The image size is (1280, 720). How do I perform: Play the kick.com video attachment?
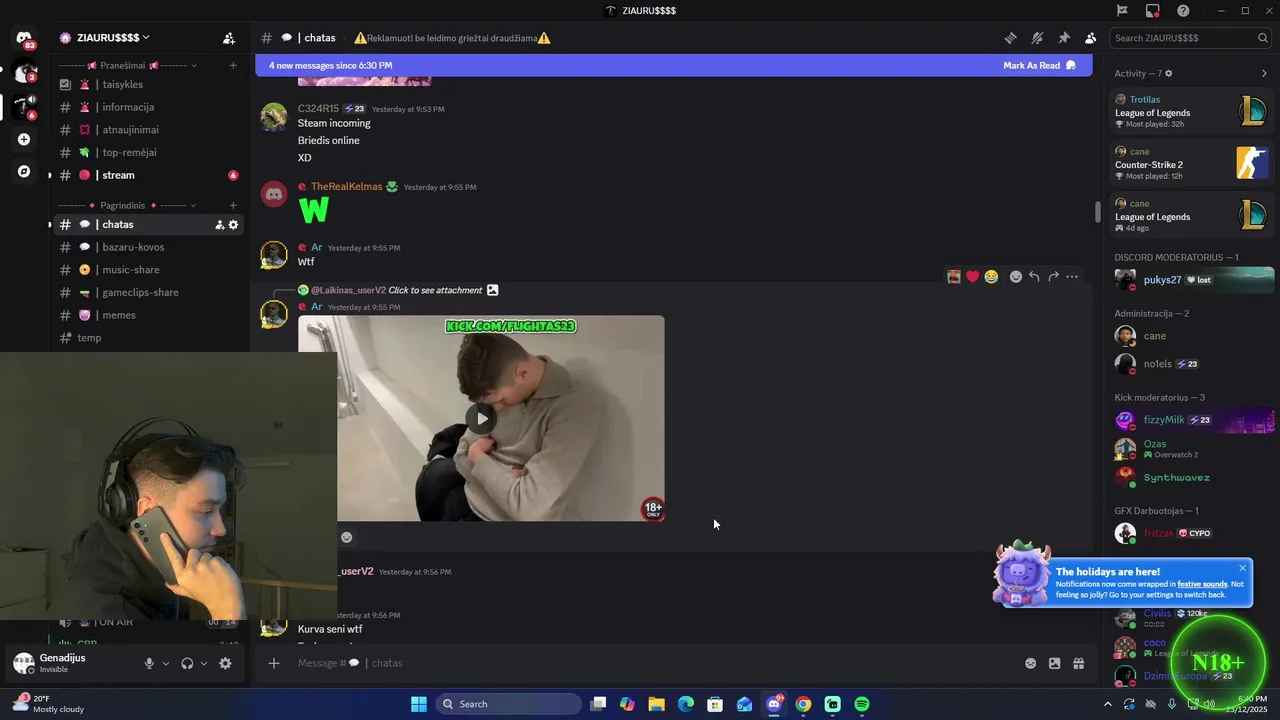(x=481, y=418)
